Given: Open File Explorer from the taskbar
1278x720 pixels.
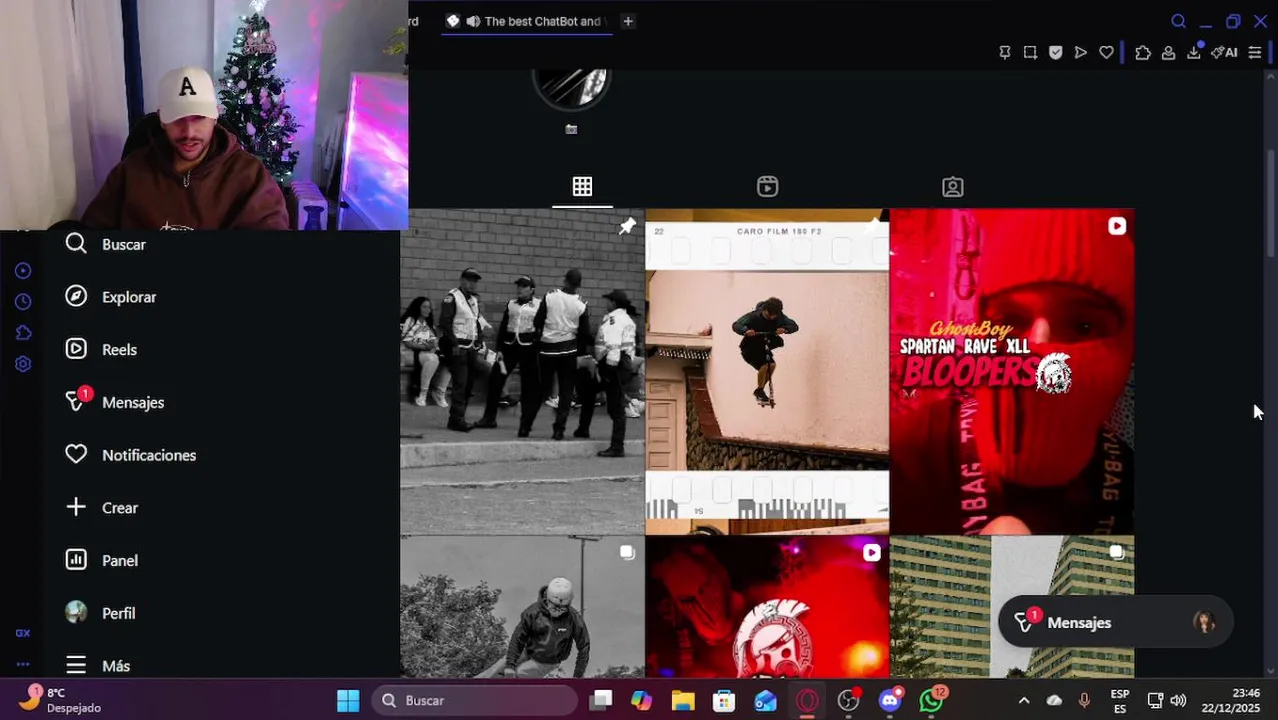Looking at the screenshot, I should click(x=683, y=701).
